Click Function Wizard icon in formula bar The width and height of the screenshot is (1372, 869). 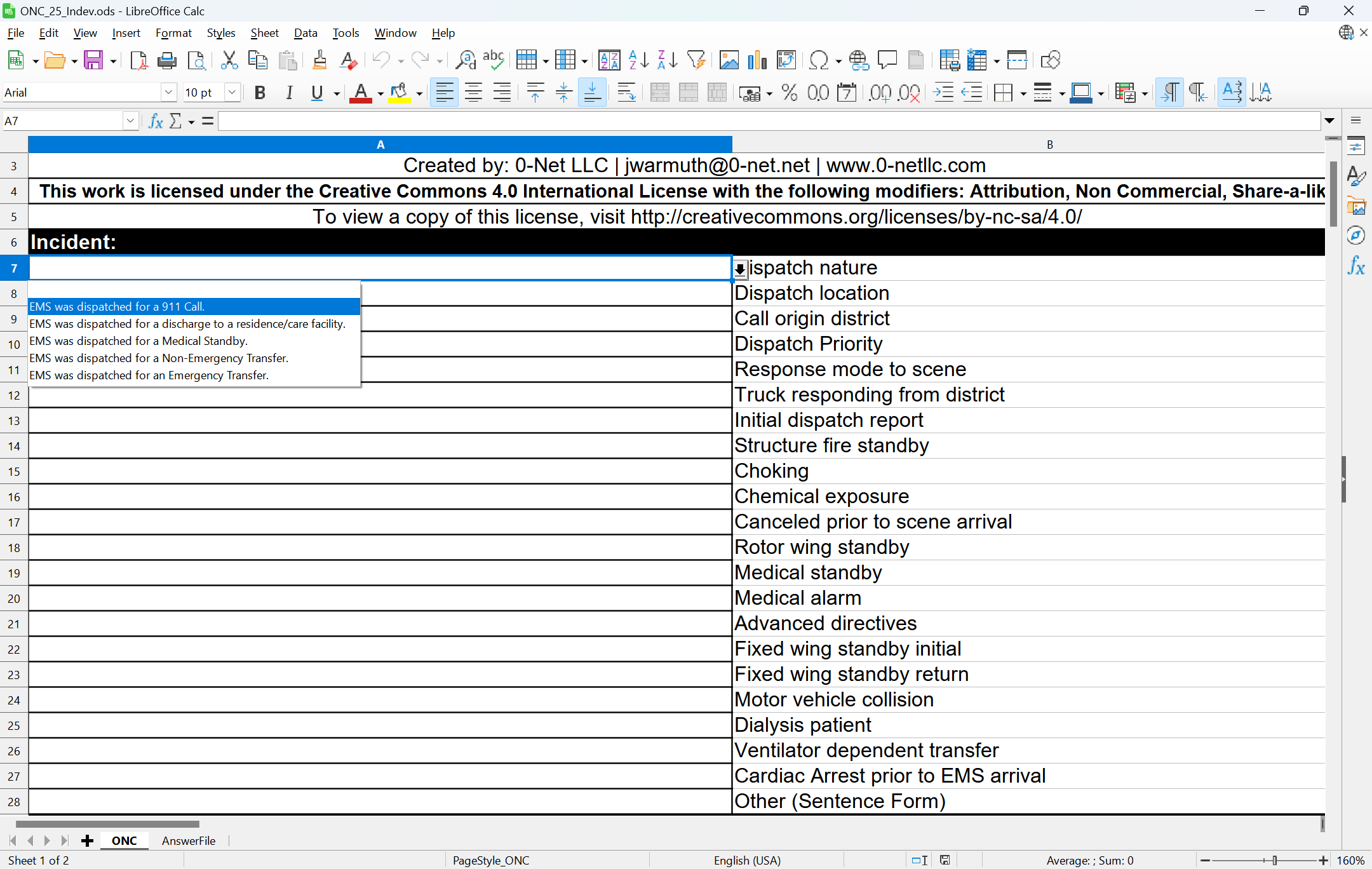point(156,121)
